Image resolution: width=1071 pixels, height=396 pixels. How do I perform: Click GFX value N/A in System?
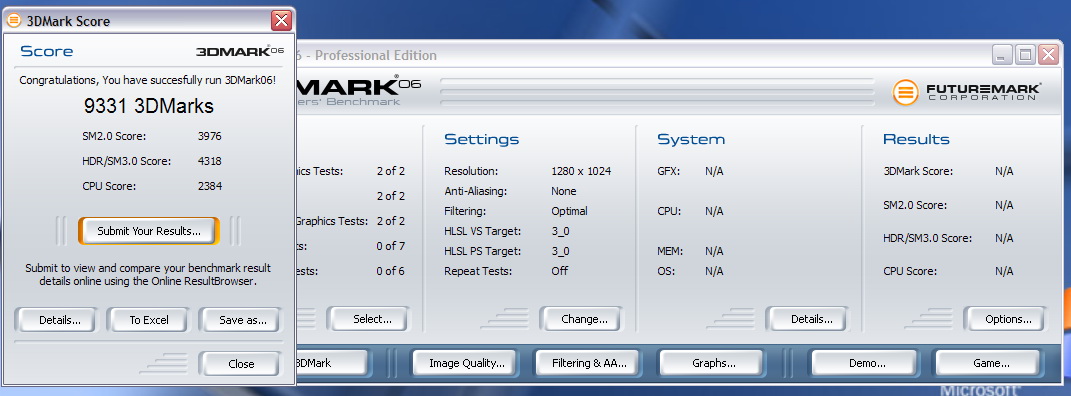[x=714, y=171]
